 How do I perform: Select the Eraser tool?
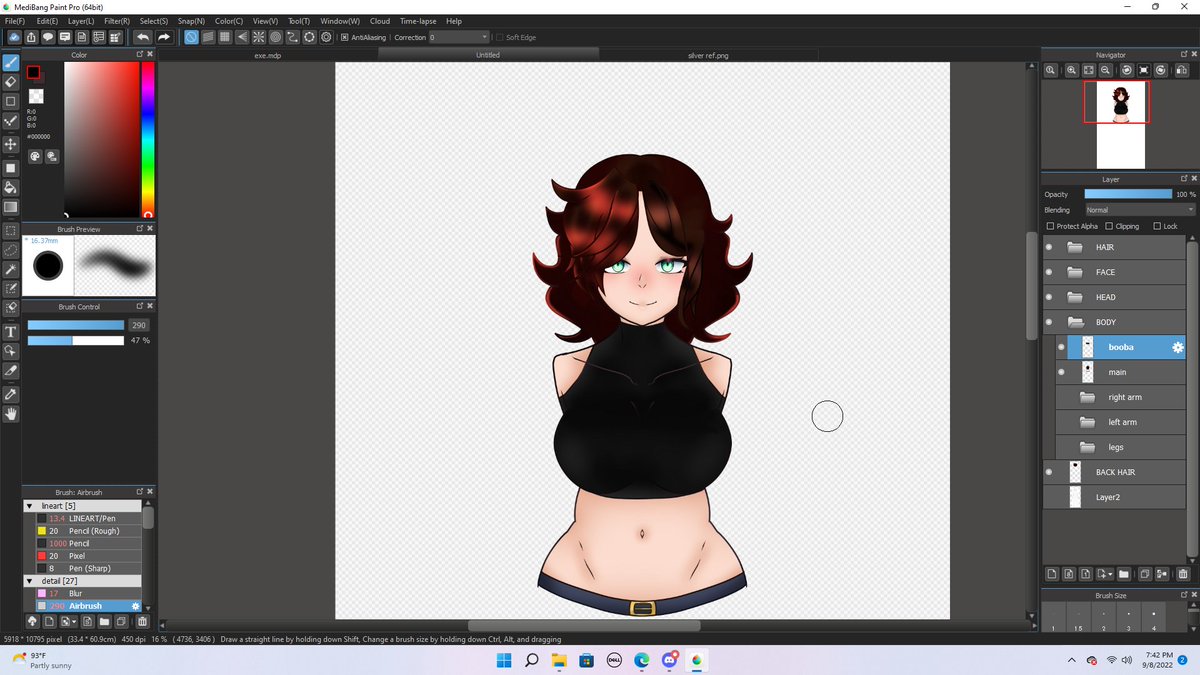pyautogui.click(x=11, y=82)
